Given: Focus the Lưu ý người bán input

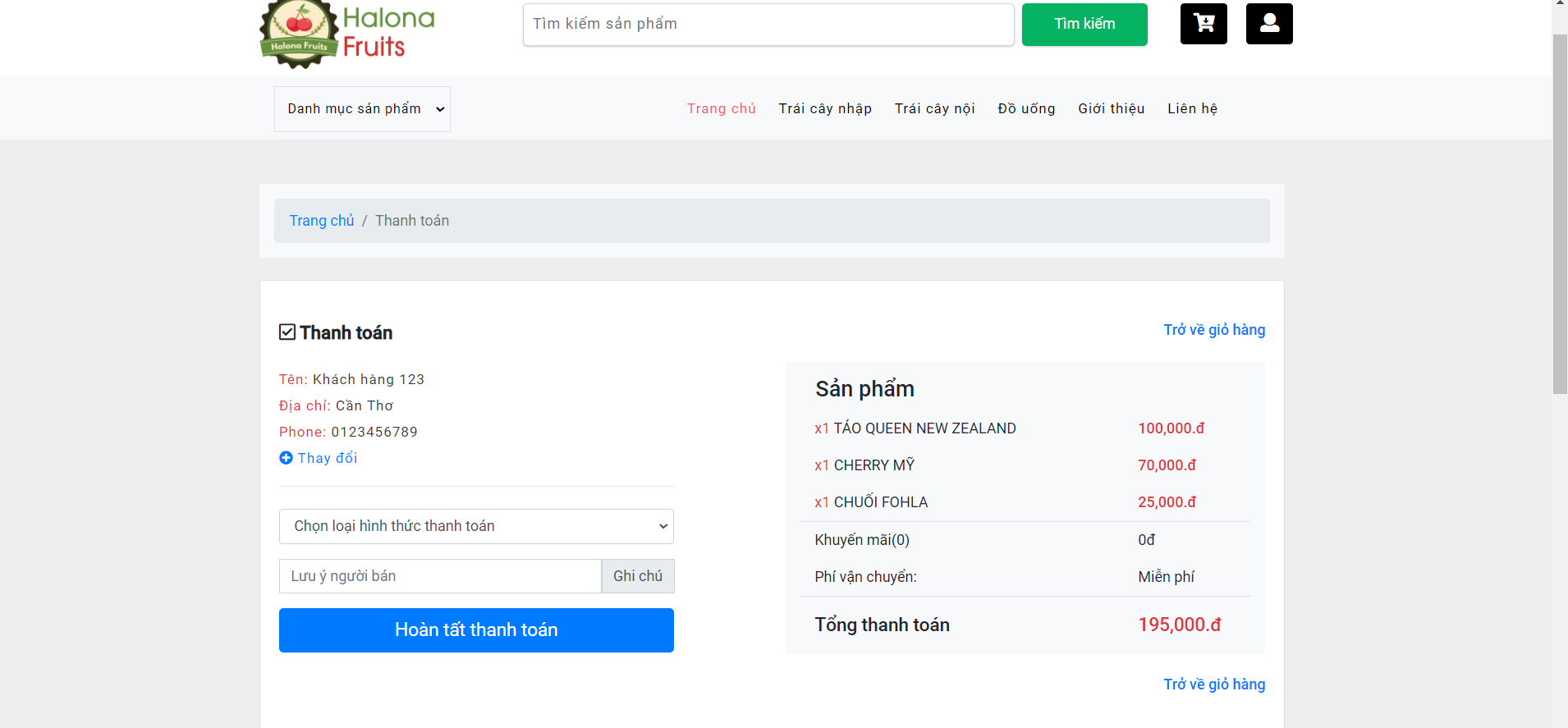Looking at the screenshot, I should (440, 576).
